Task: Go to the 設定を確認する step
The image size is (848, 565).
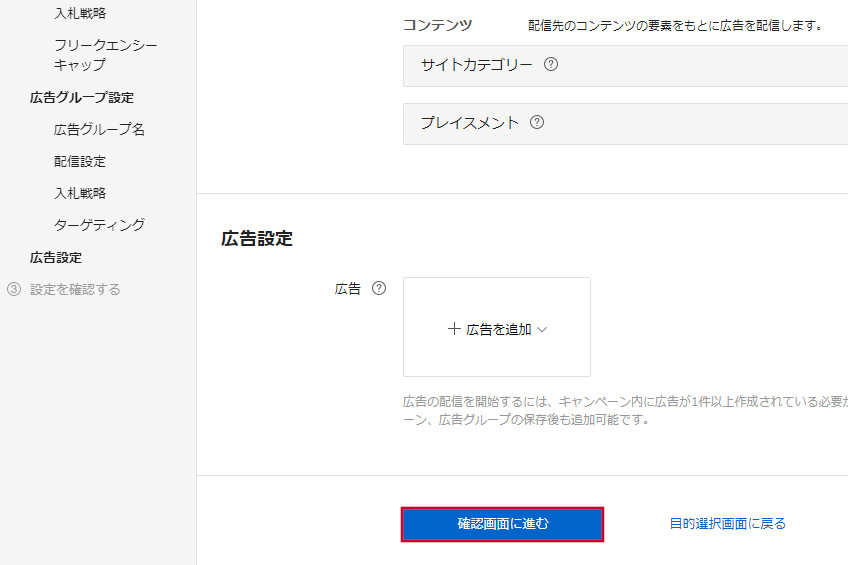Action: click(75, 289)
